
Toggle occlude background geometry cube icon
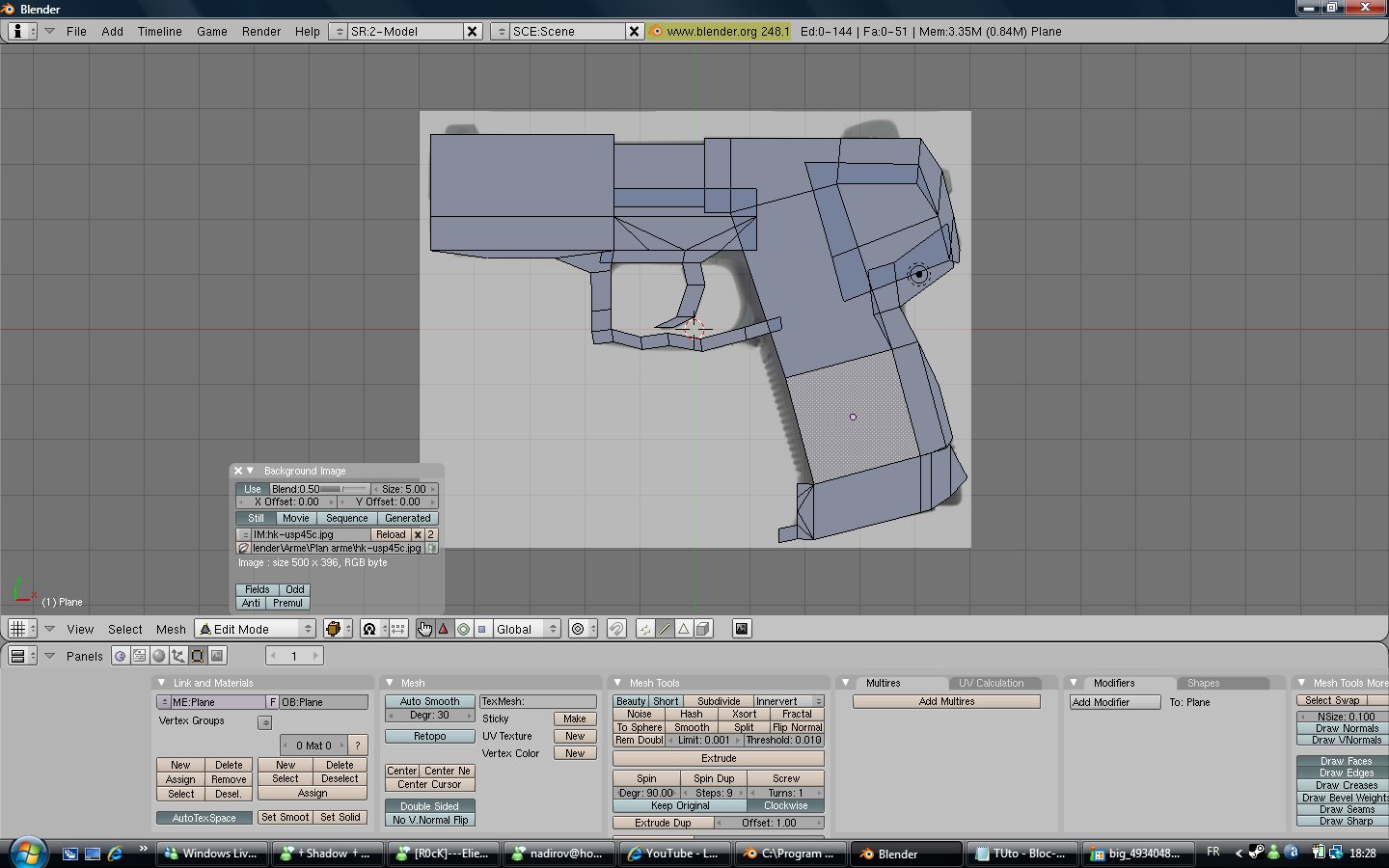(x=703, y=629)
